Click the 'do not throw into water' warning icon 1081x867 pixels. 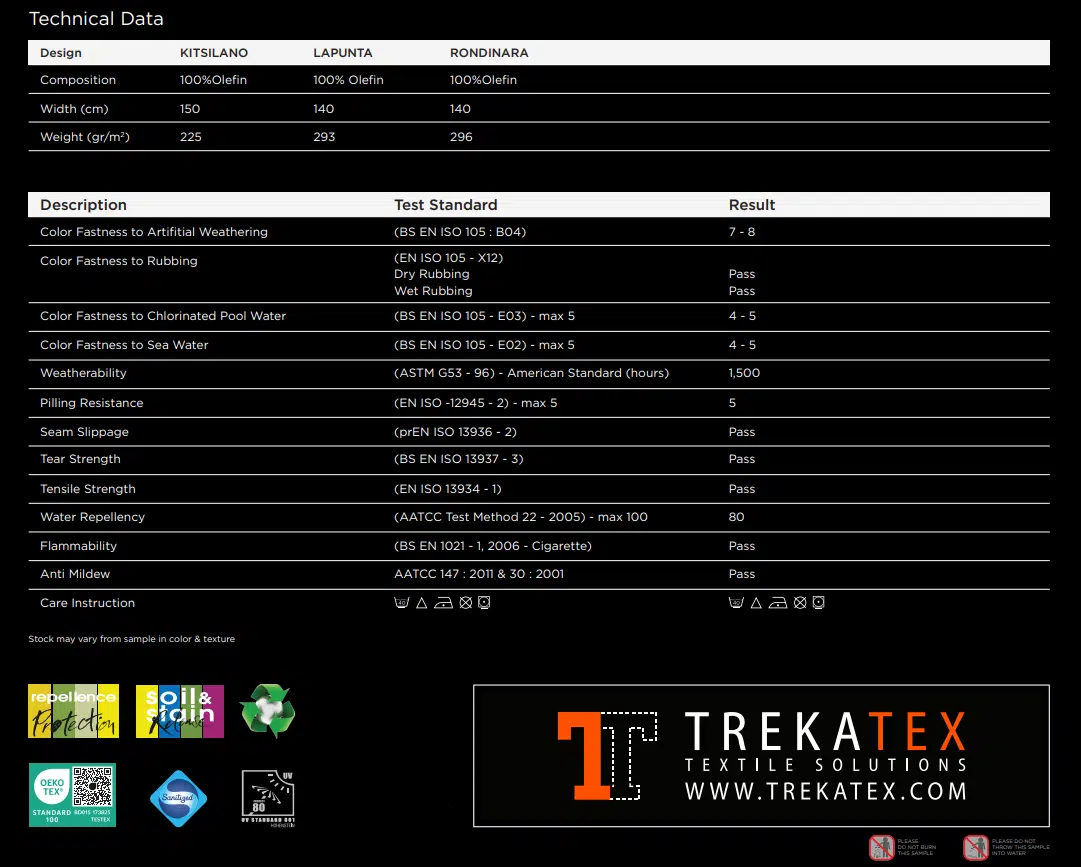click(x=975, y=847)
